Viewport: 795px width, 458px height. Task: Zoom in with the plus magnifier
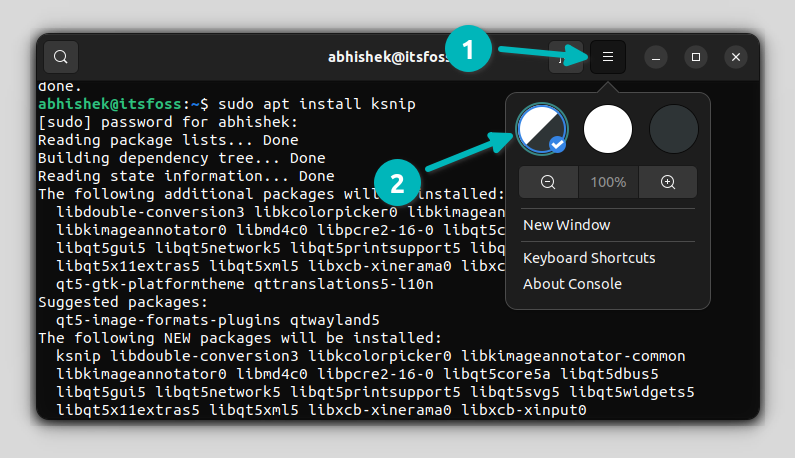tap(668, 182)
